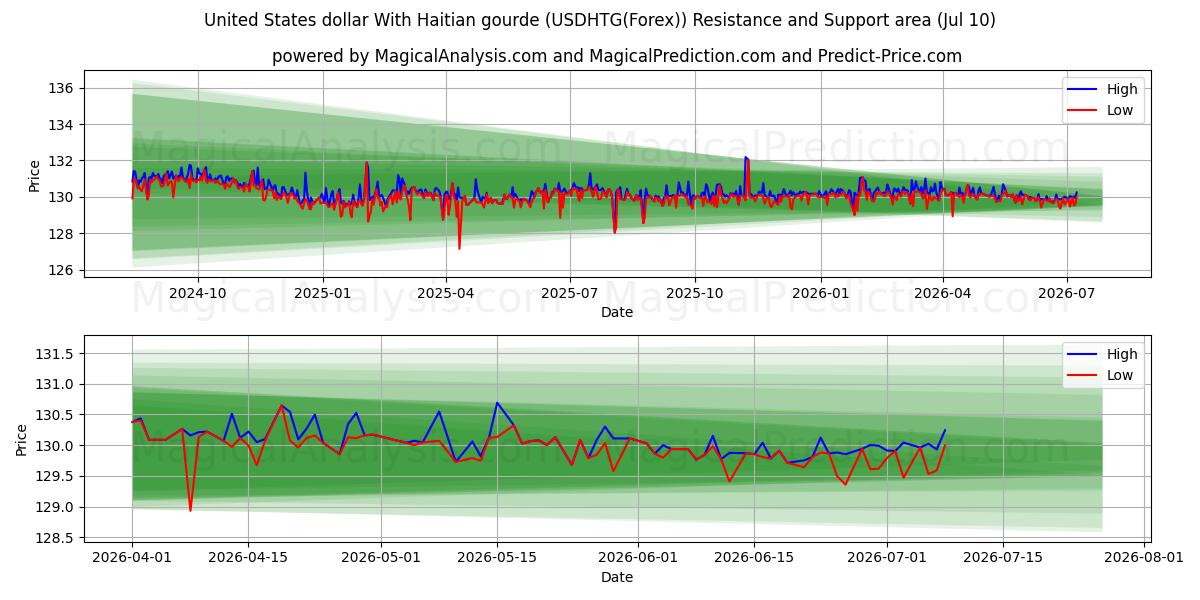The image size is (1200, 600).
Task: Click the 2026-04-01 date tick label
Action: pos(132,558)
